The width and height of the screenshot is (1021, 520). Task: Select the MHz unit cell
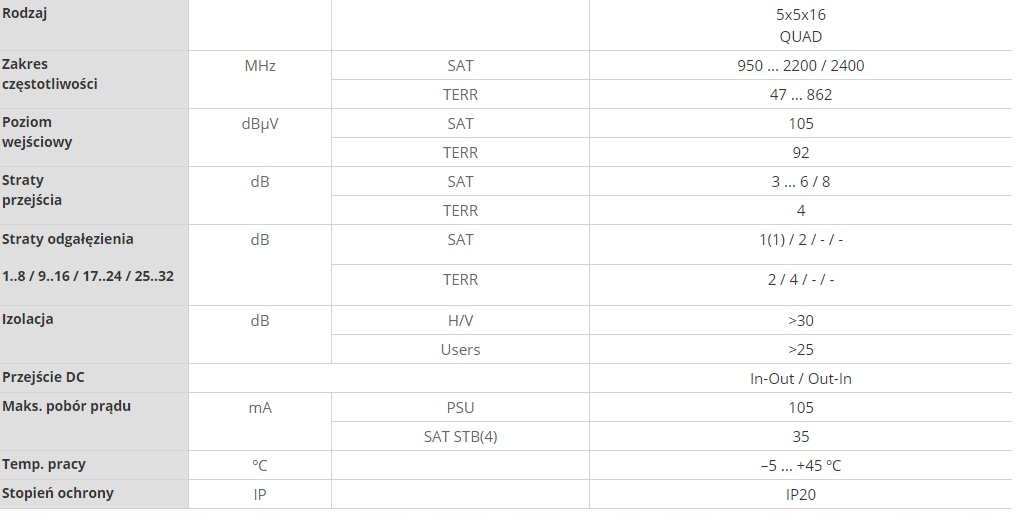click(x=260, y=66)
